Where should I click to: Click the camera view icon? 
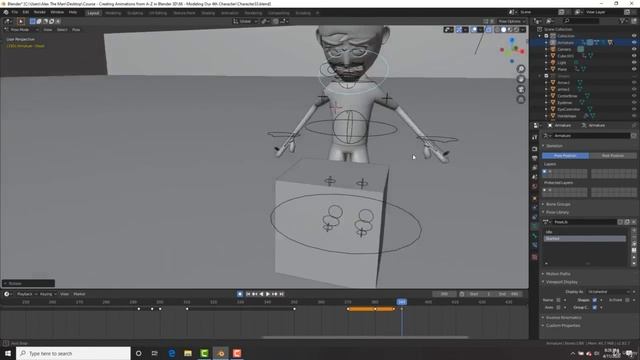point(521,89)
